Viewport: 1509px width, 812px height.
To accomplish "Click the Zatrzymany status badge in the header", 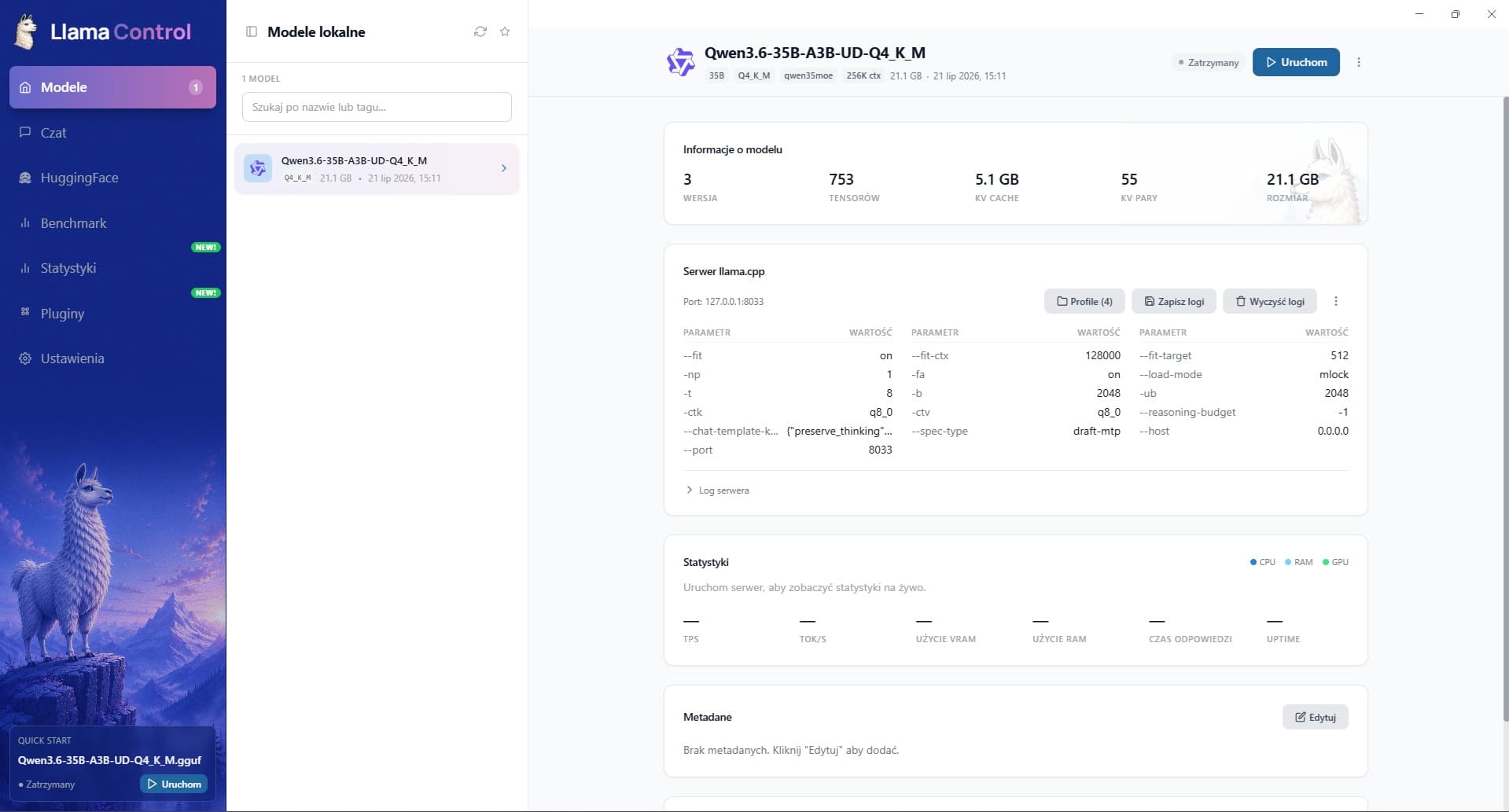I will coord(1209,62).
